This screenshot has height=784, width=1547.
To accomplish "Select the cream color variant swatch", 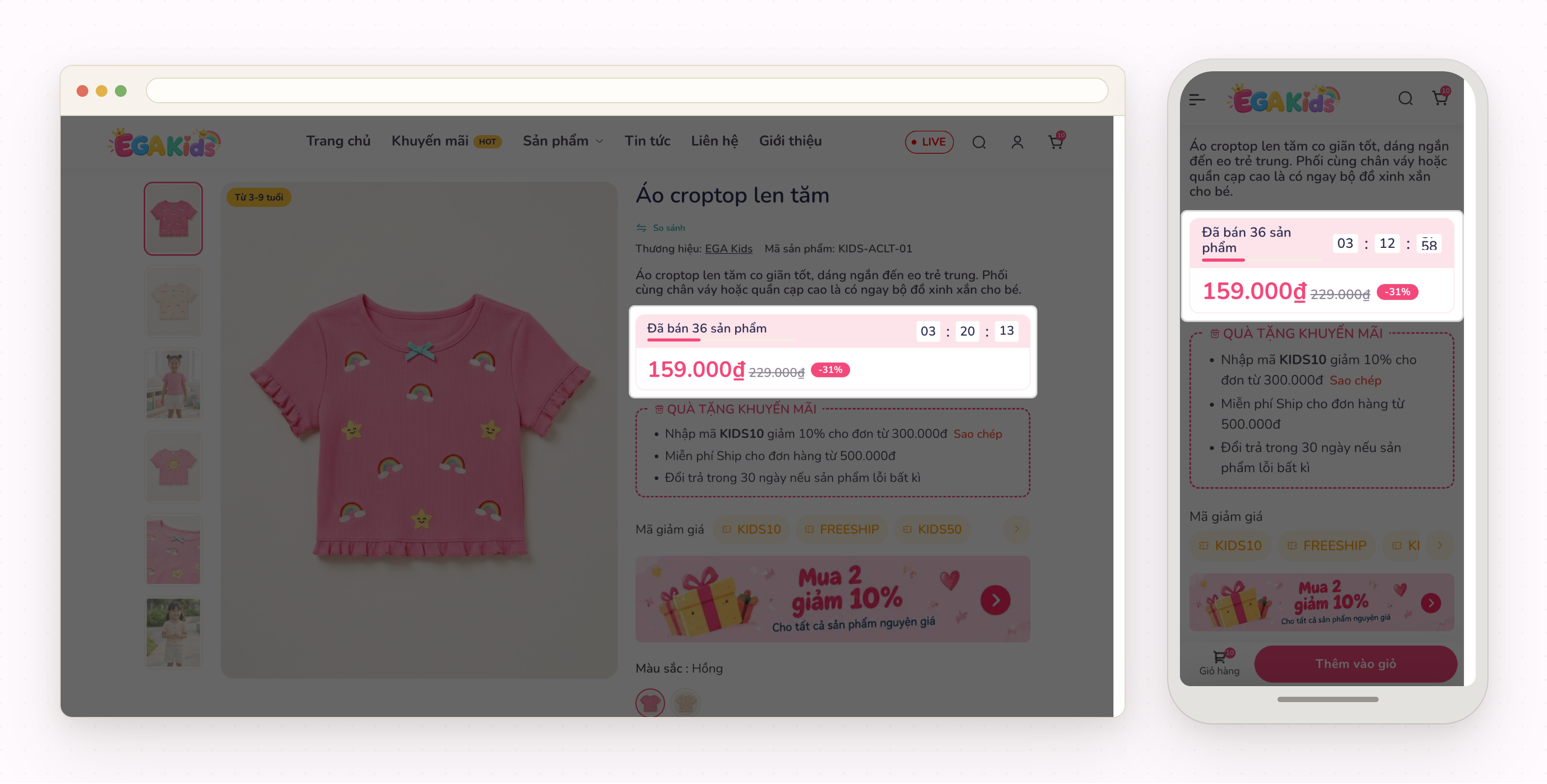I will [x=685, y=703].
